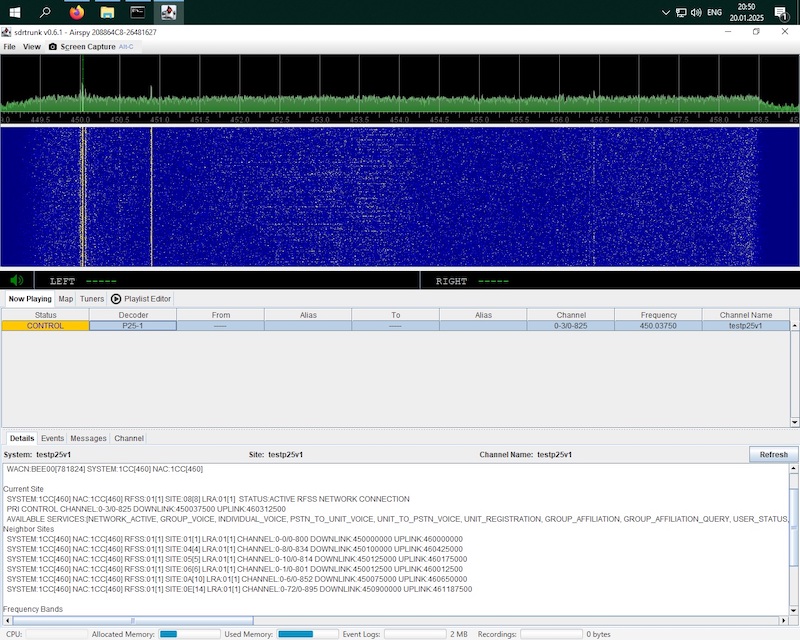The height and width of the screenshot is (640, 800).
Task: Select the CONTROL channel row
Action: tap(45, 325)
